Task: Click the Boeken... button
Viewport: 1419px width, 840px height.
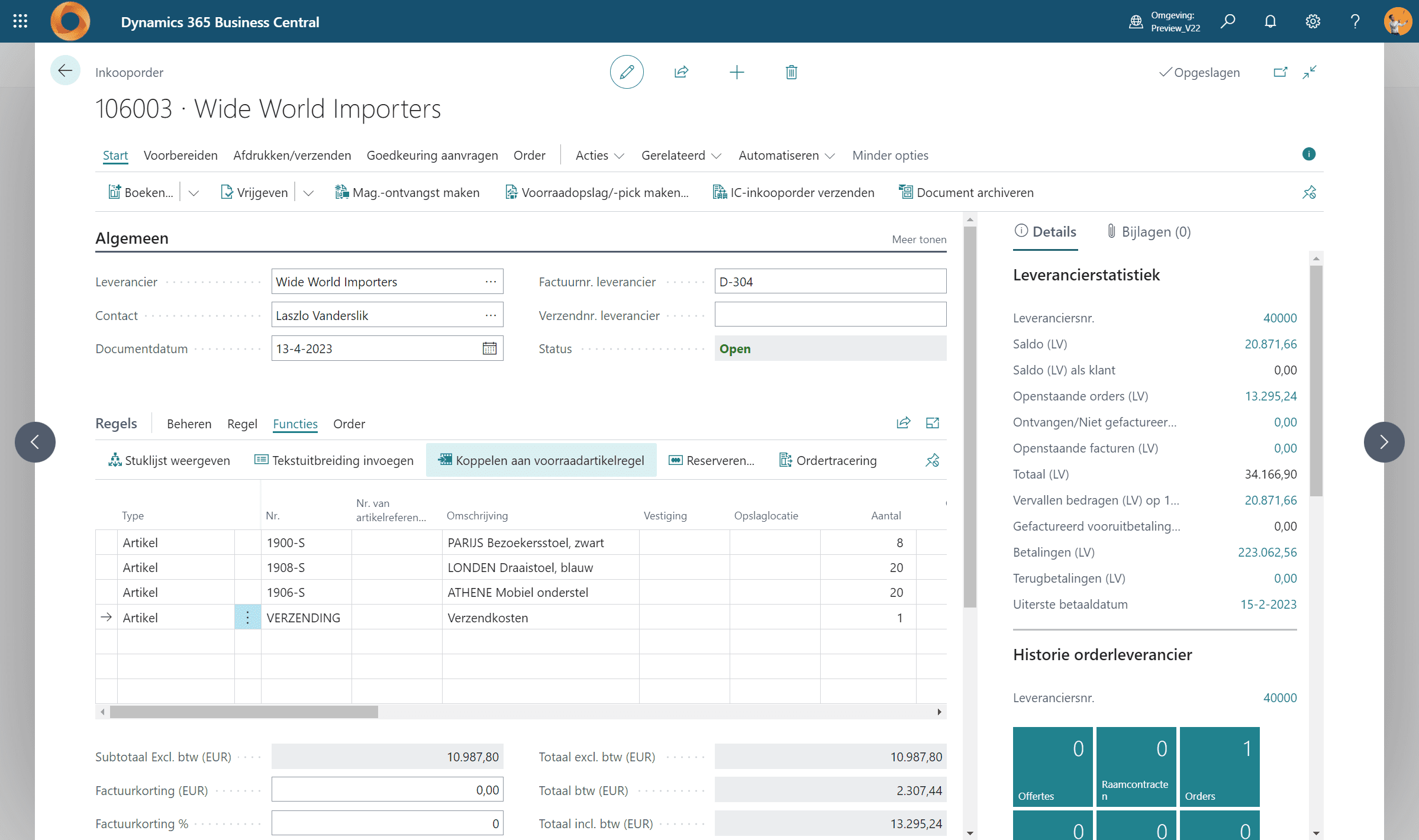Action: [141, 193]
